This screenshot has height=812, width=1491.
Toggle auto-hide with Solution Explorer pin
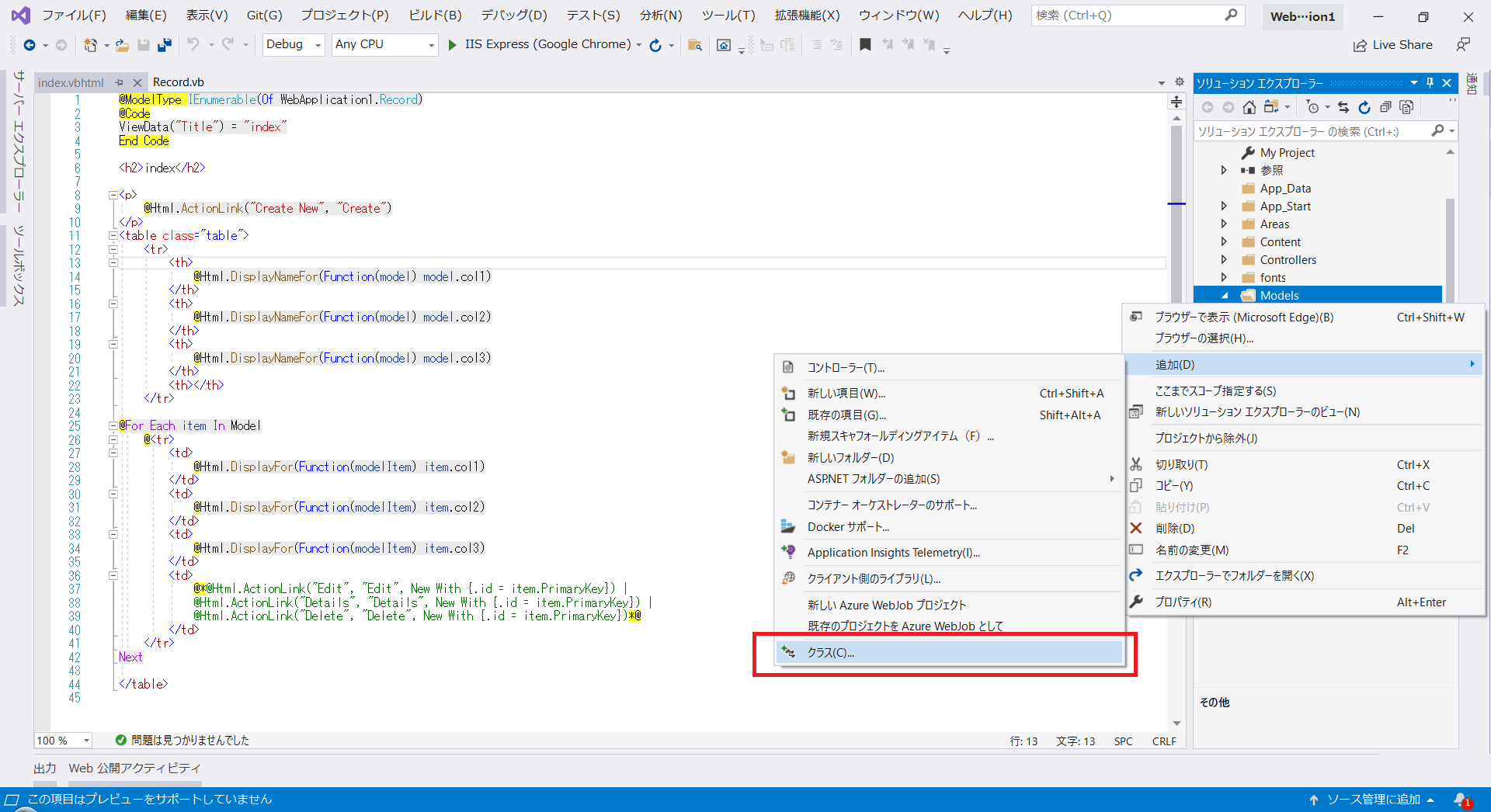point(1429,82)
